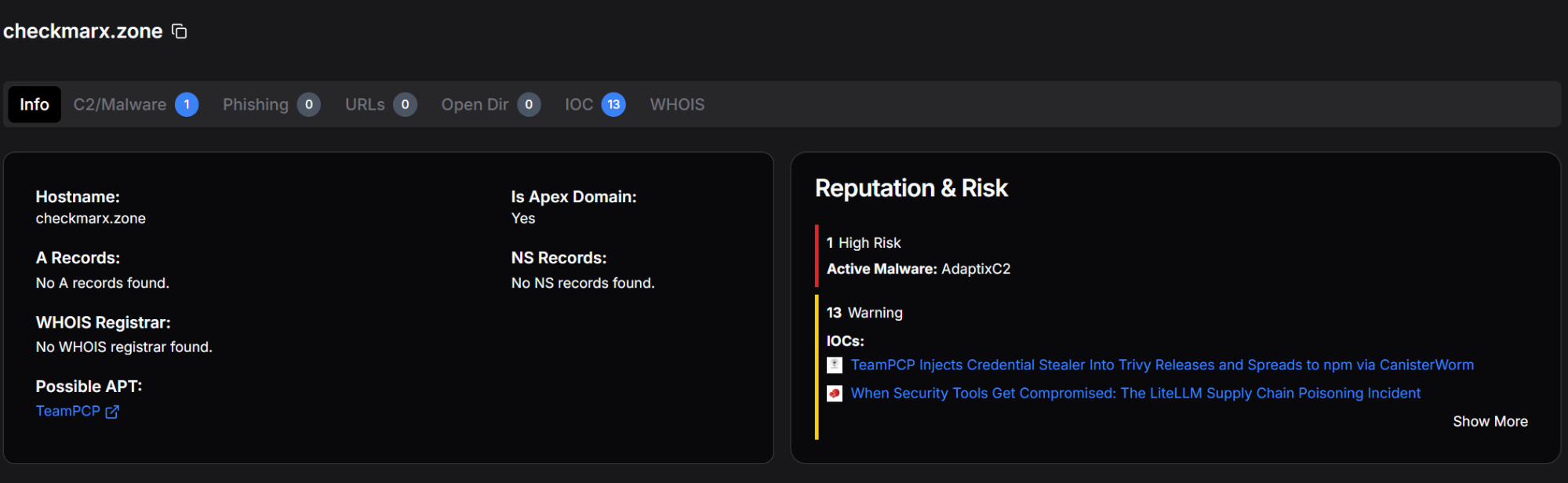This screenshot has height=483, width=1568.
Task: Copy the checkmarx.zone domain name
Action: pyautogui.click(x=180, y=31)
